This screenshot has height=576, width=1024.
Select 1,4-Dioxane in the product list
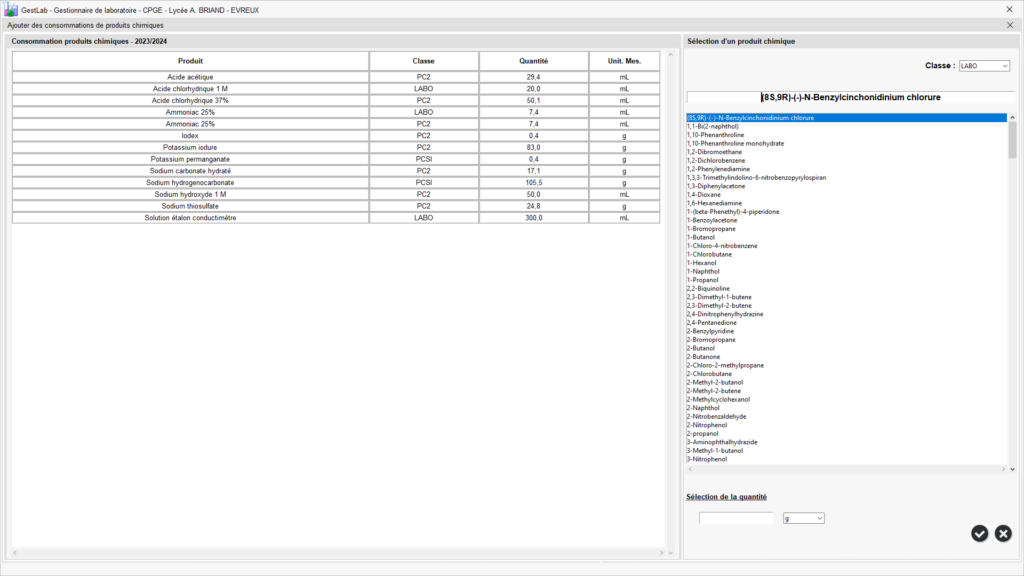(x=706, y=195)
